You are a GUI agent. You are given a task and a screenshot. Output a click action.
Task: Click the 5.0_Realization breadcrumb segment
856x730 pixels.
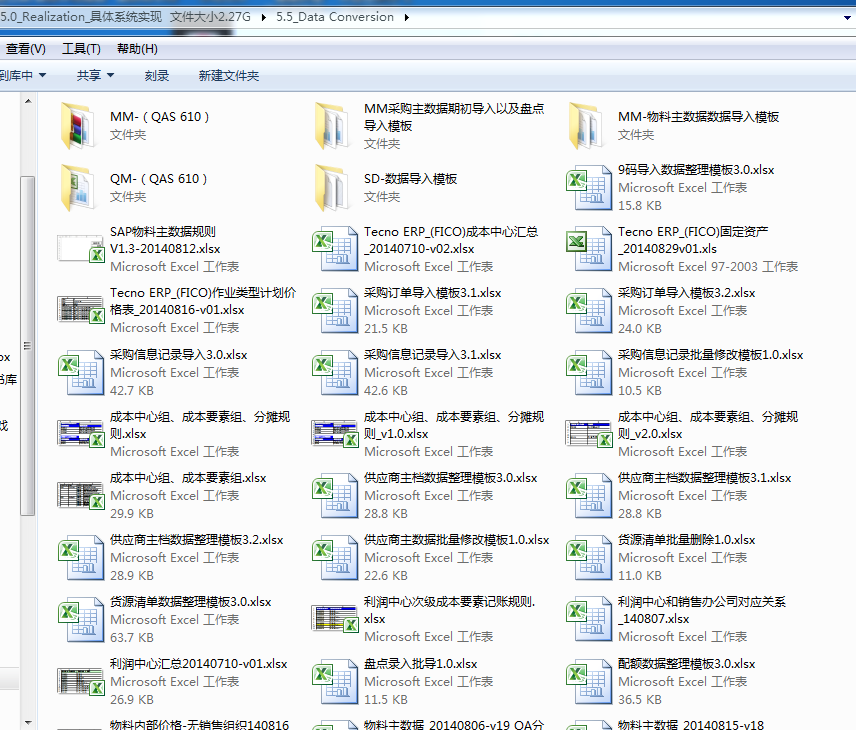click(x=126, y=17)
